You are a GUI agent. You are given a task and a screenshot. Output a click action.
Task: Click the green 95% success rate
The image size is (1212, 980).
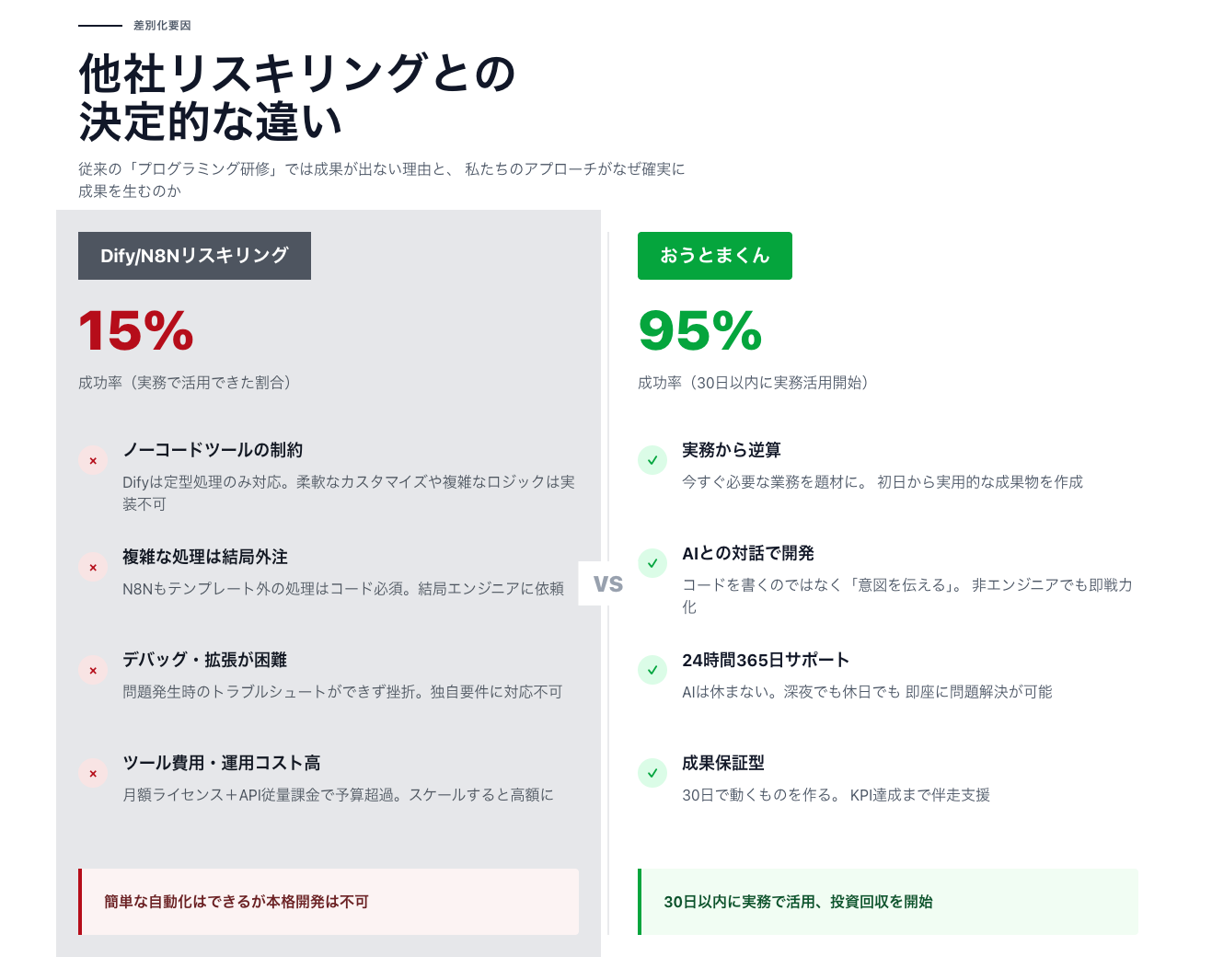[700, 331]
